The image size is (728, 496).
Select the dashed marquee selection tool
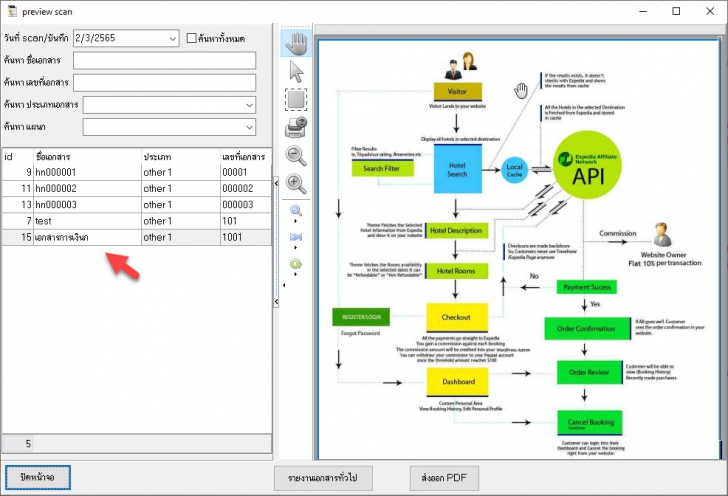pyautogui.click(x=296, y=99)
